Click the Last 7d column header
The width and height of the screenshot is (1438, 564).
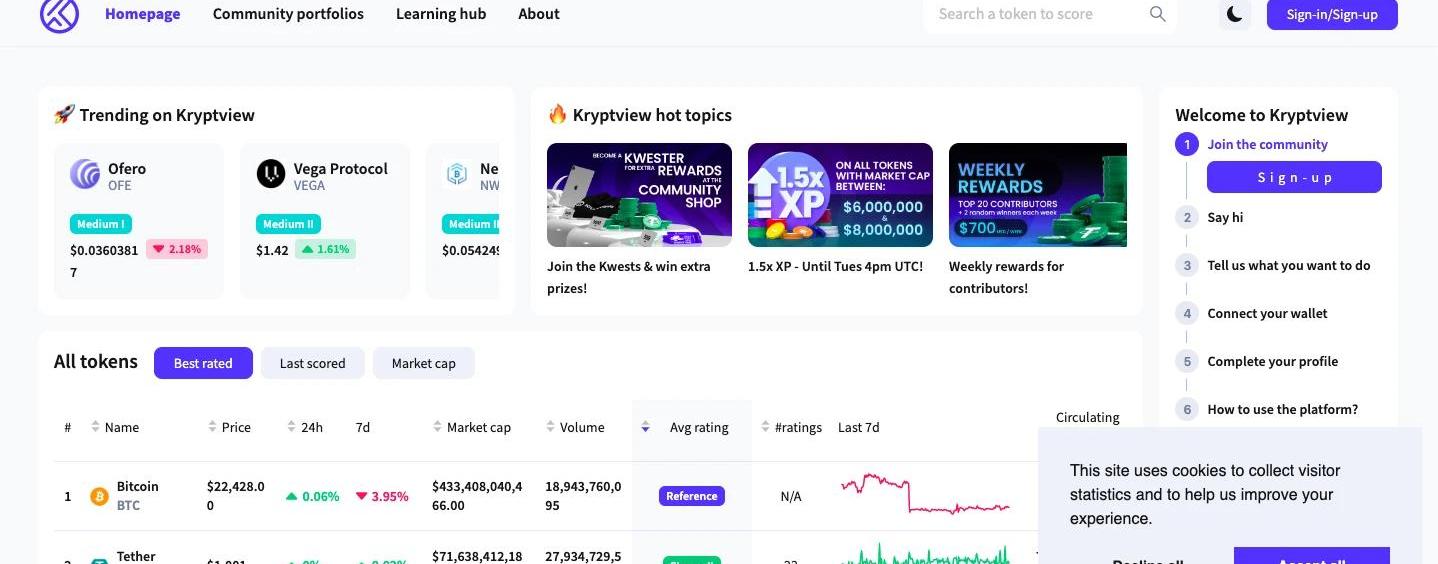coord(858,427)
